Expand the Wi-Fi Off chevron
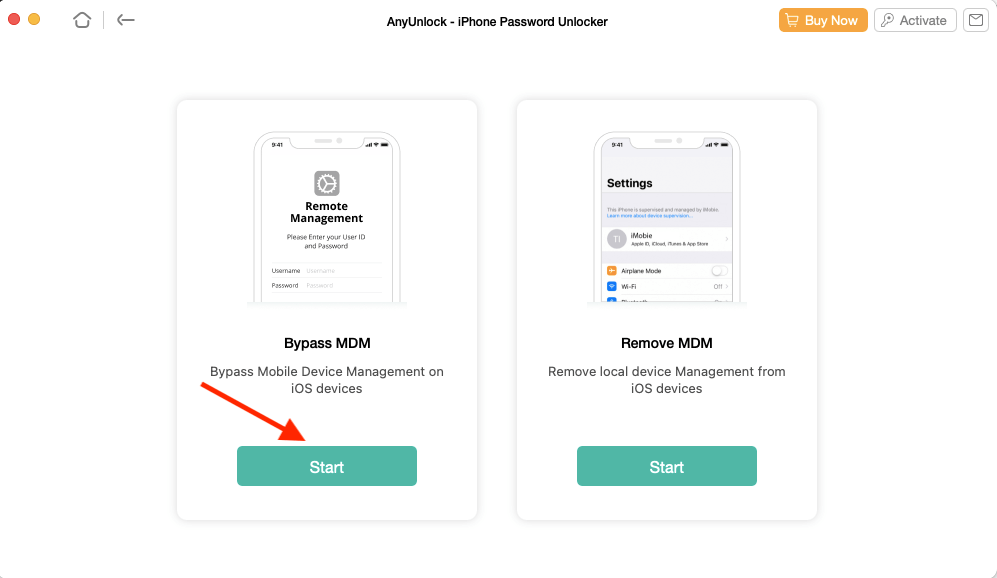997x578 pixels. 727,286
